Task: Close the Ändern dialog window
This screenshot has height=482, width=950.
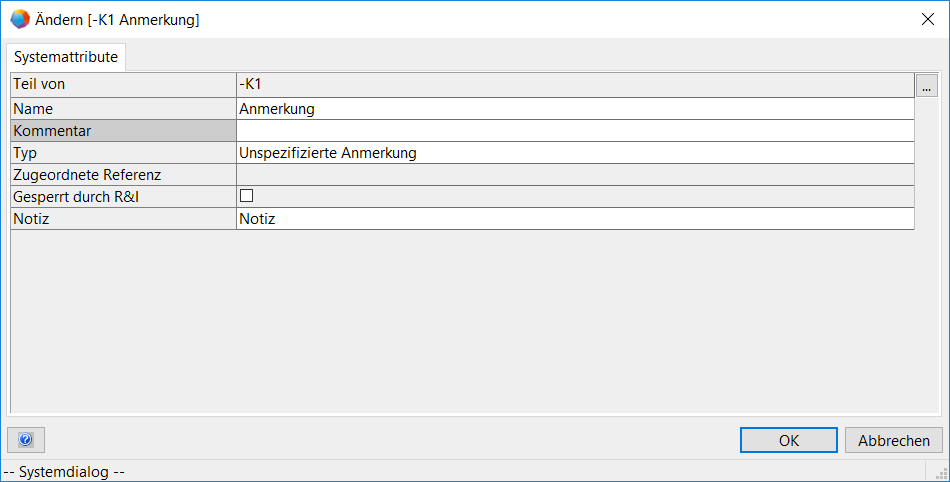Action: 926,19
